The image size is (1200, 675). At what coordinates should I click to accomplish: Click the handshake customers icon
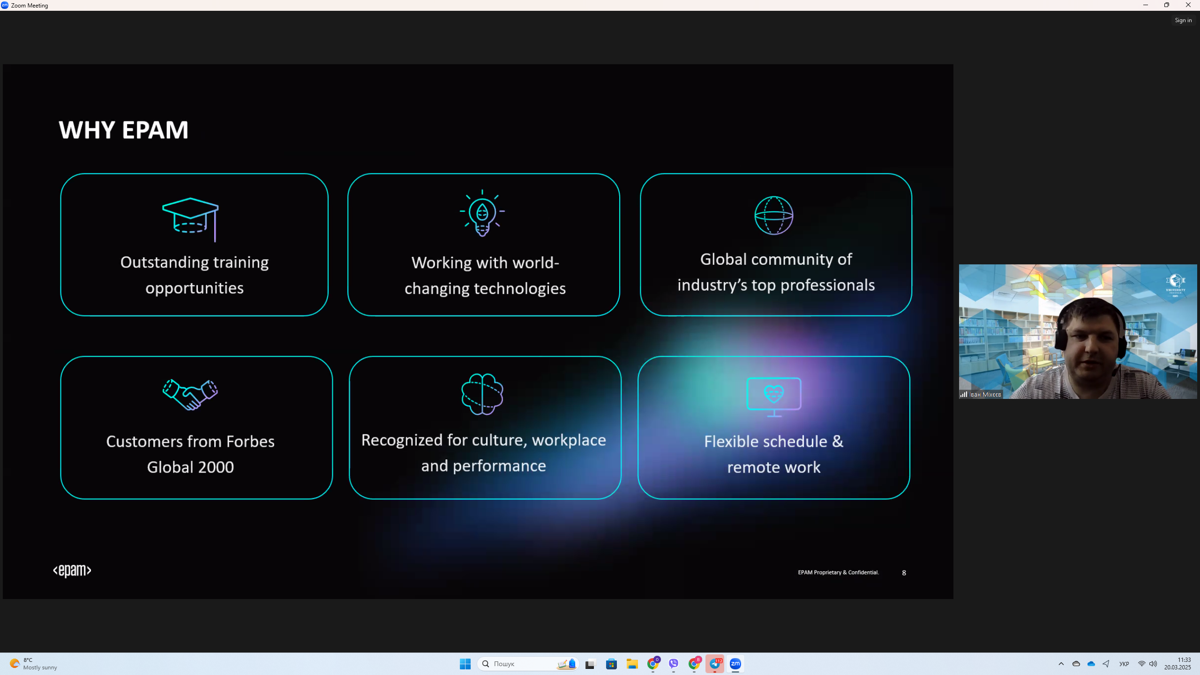coord(190,394)
